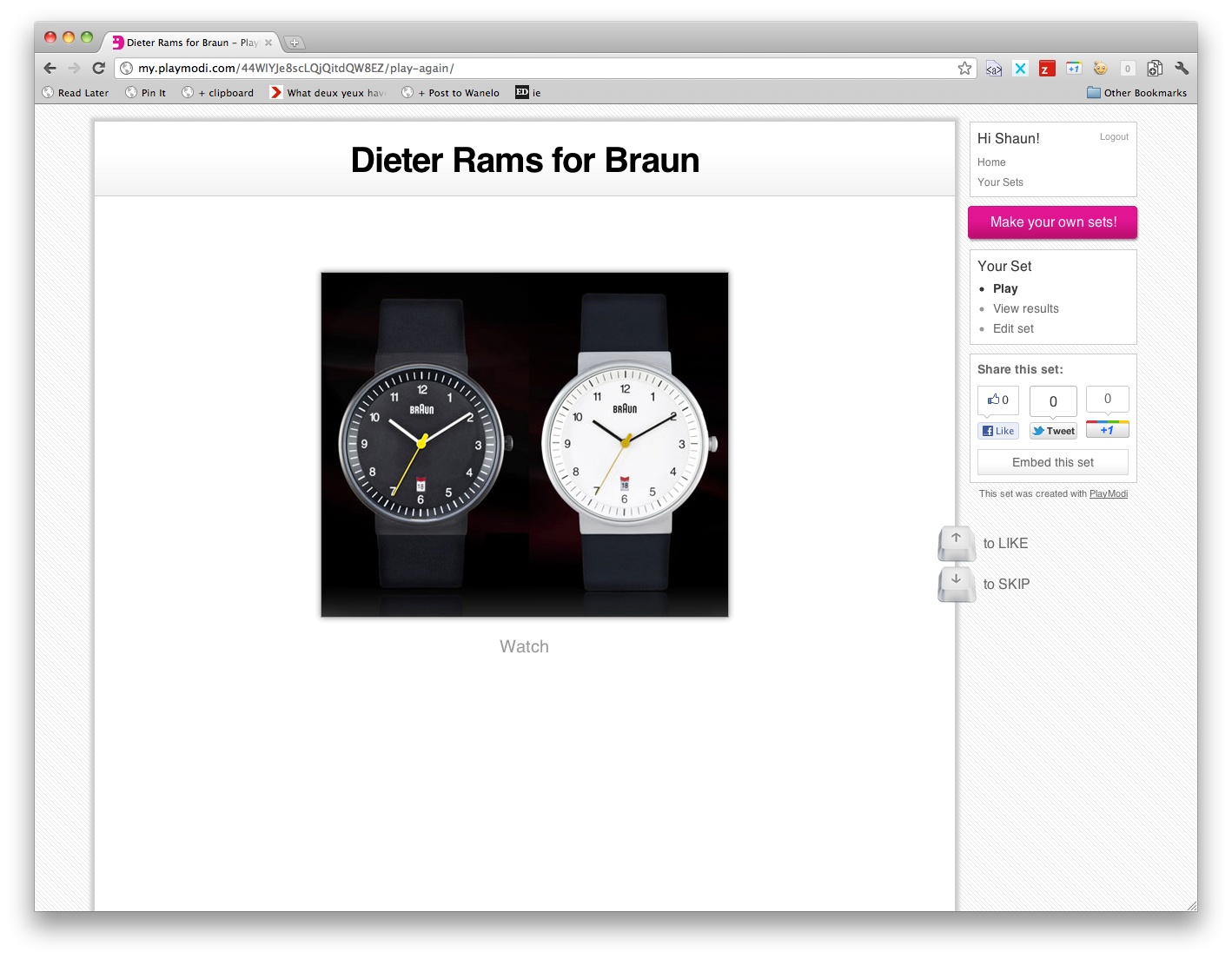Click the Hi Shaun! greeting text
1232x959 pixels.
coord(1008,138)
